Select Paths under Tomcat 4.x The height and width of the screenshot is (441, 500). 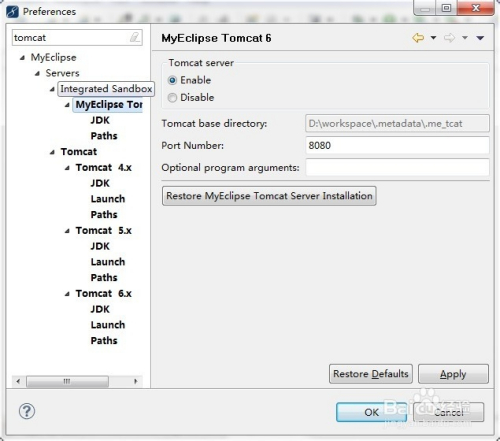tap(104, 214)
